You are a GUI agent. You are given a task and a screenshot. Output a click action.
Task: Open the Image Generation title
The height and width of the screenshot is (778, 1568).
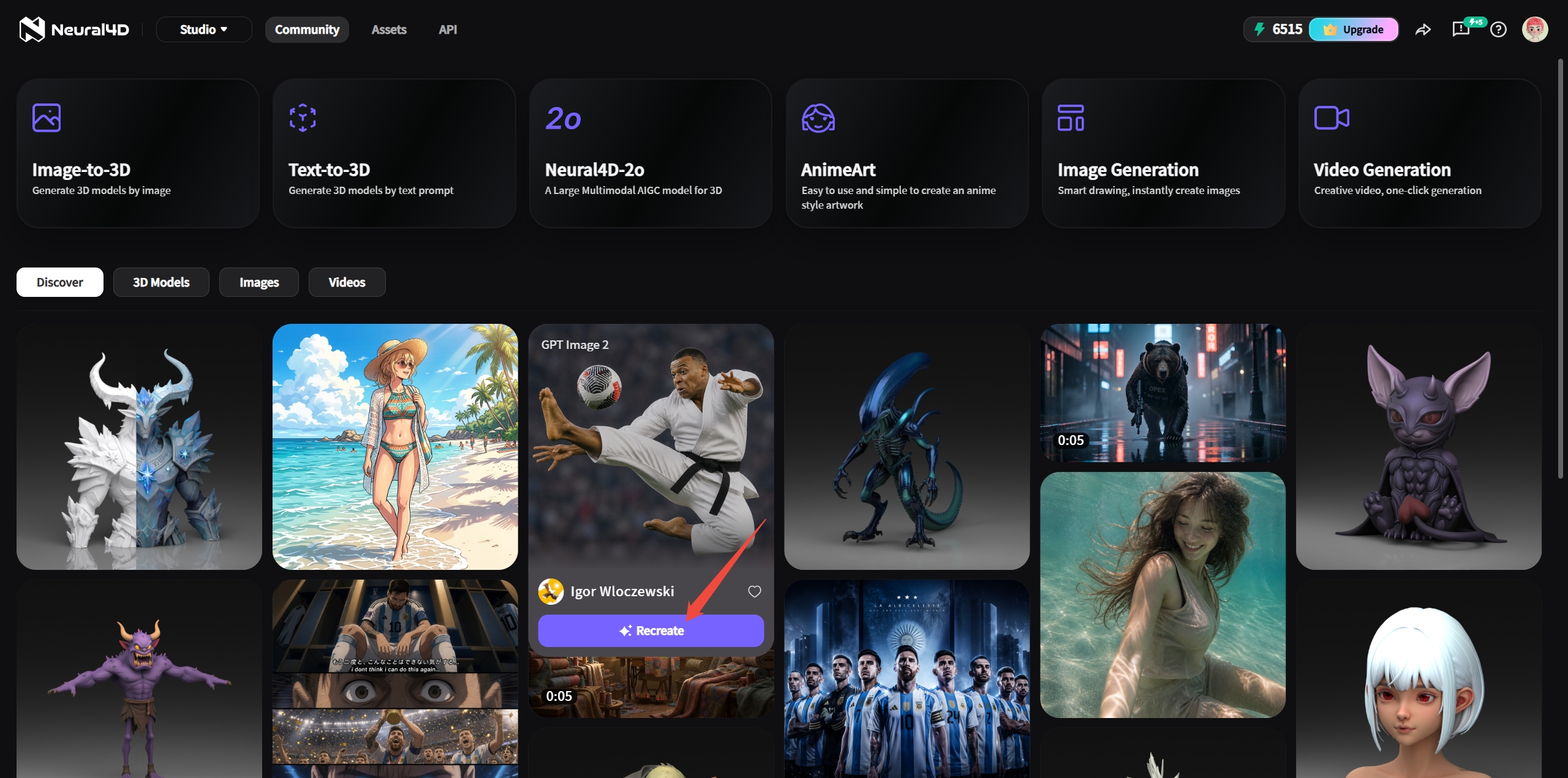click(x=1128, y=170)
